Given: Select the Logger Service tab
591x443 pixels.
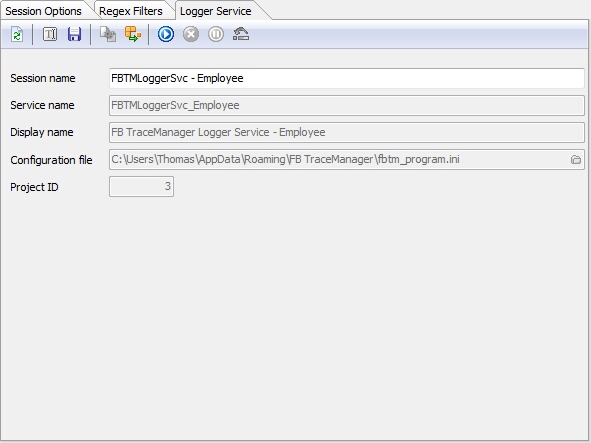Looking at the screenshot, I should point(216,11).
